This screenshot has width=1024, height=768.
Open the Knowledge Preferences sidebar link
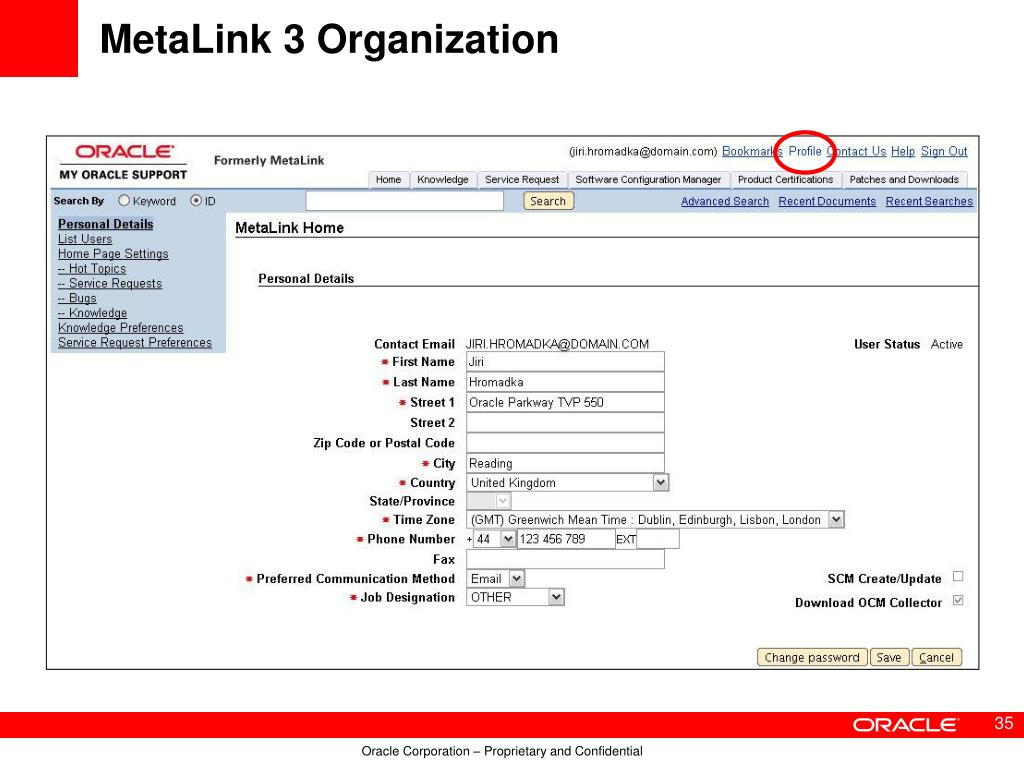[121, 328]
